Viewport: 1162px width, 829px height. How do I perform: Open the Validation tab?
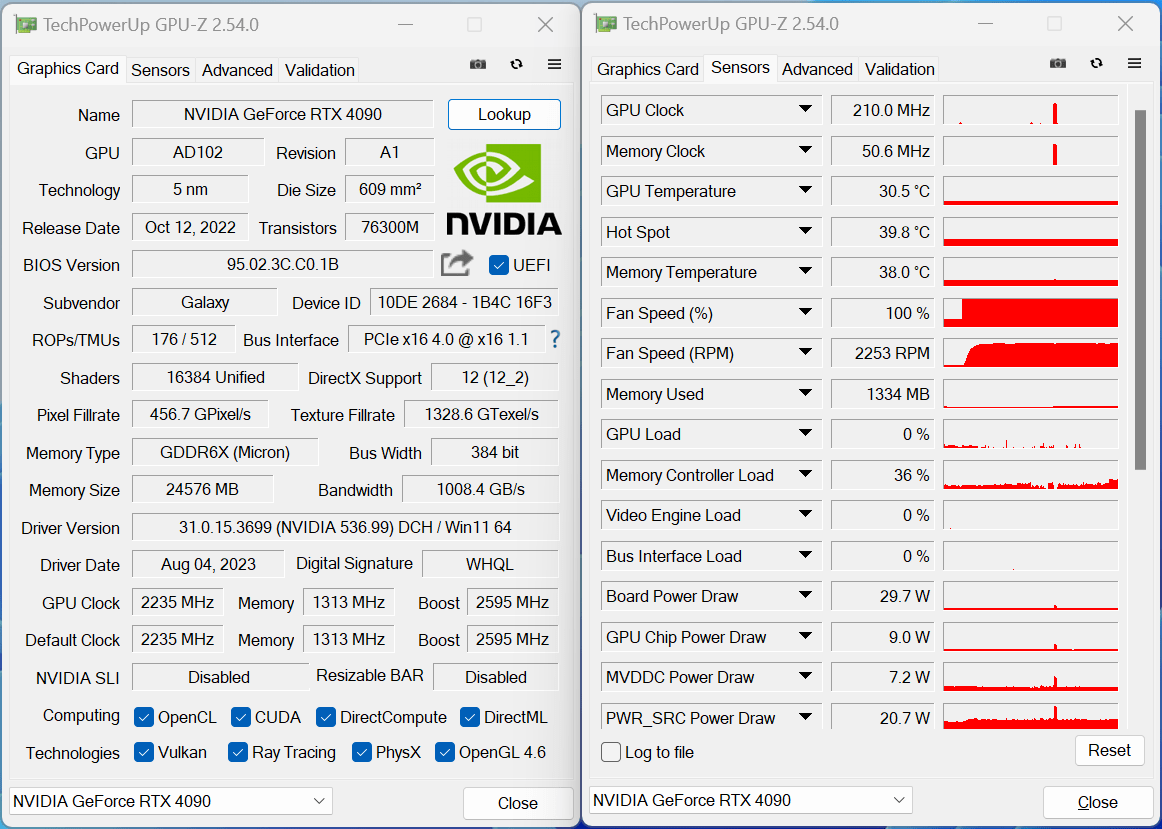[x=320, y=70]
